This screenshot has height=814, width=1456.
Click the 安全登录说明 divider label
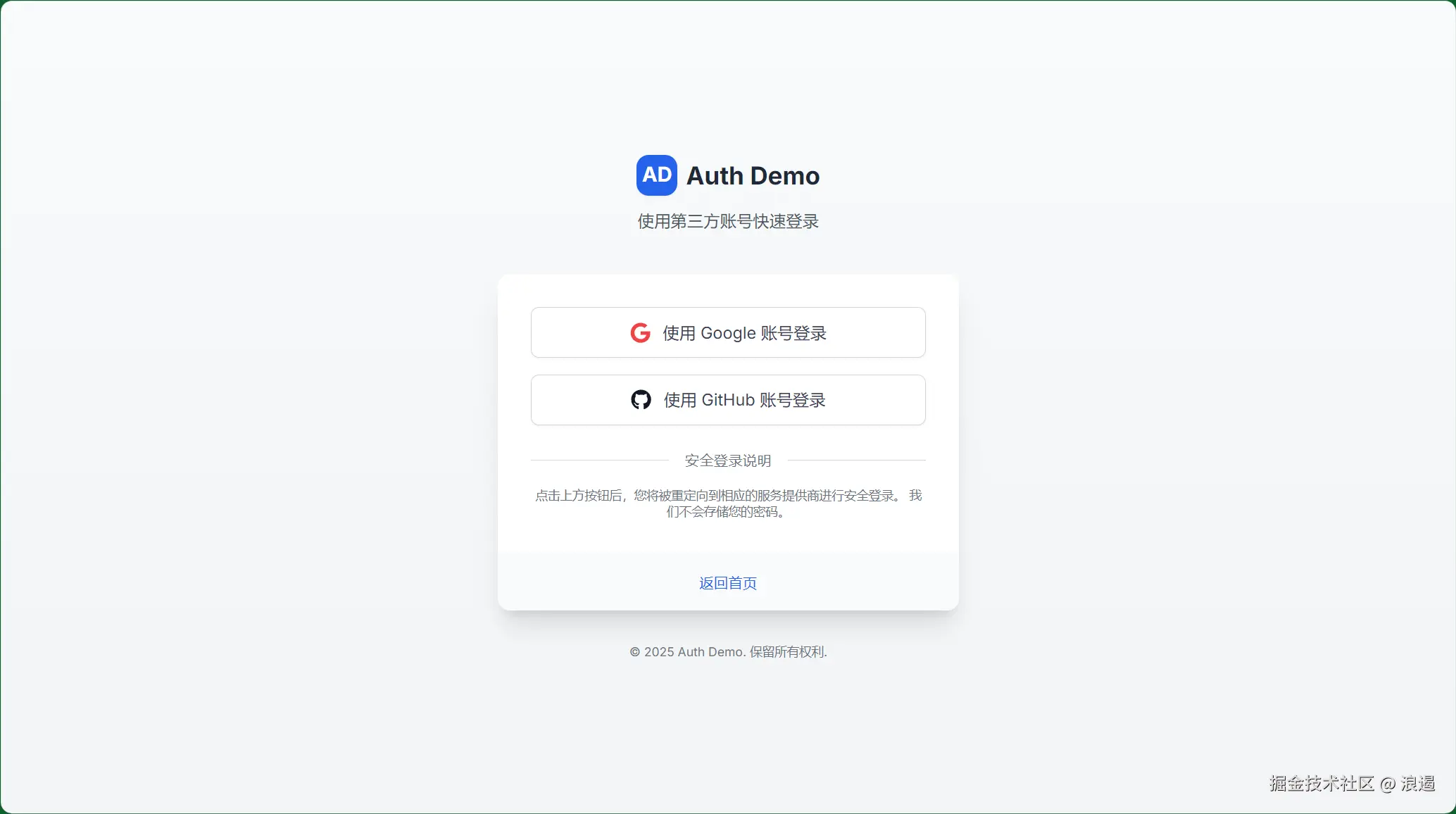727,461
